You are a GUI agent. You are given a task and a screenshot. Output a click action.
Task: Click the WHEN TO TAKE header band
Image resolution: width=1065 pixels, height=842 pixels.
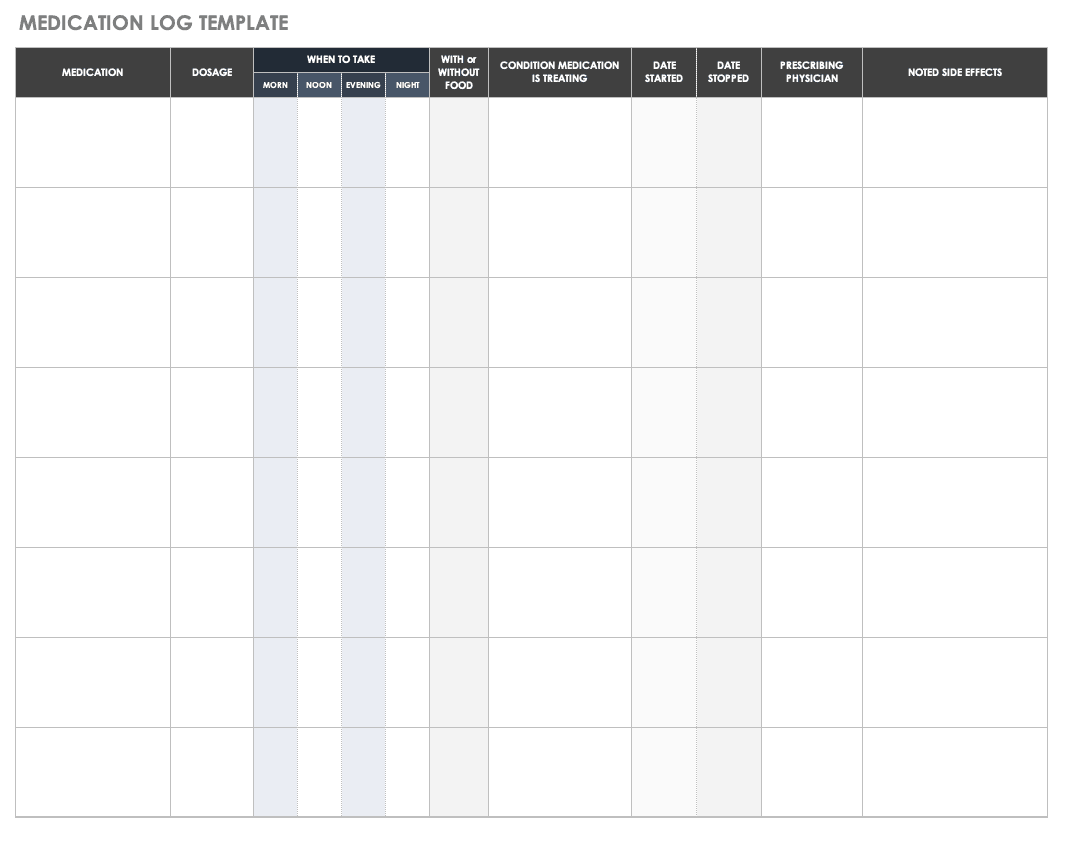(x=341, y=59)
